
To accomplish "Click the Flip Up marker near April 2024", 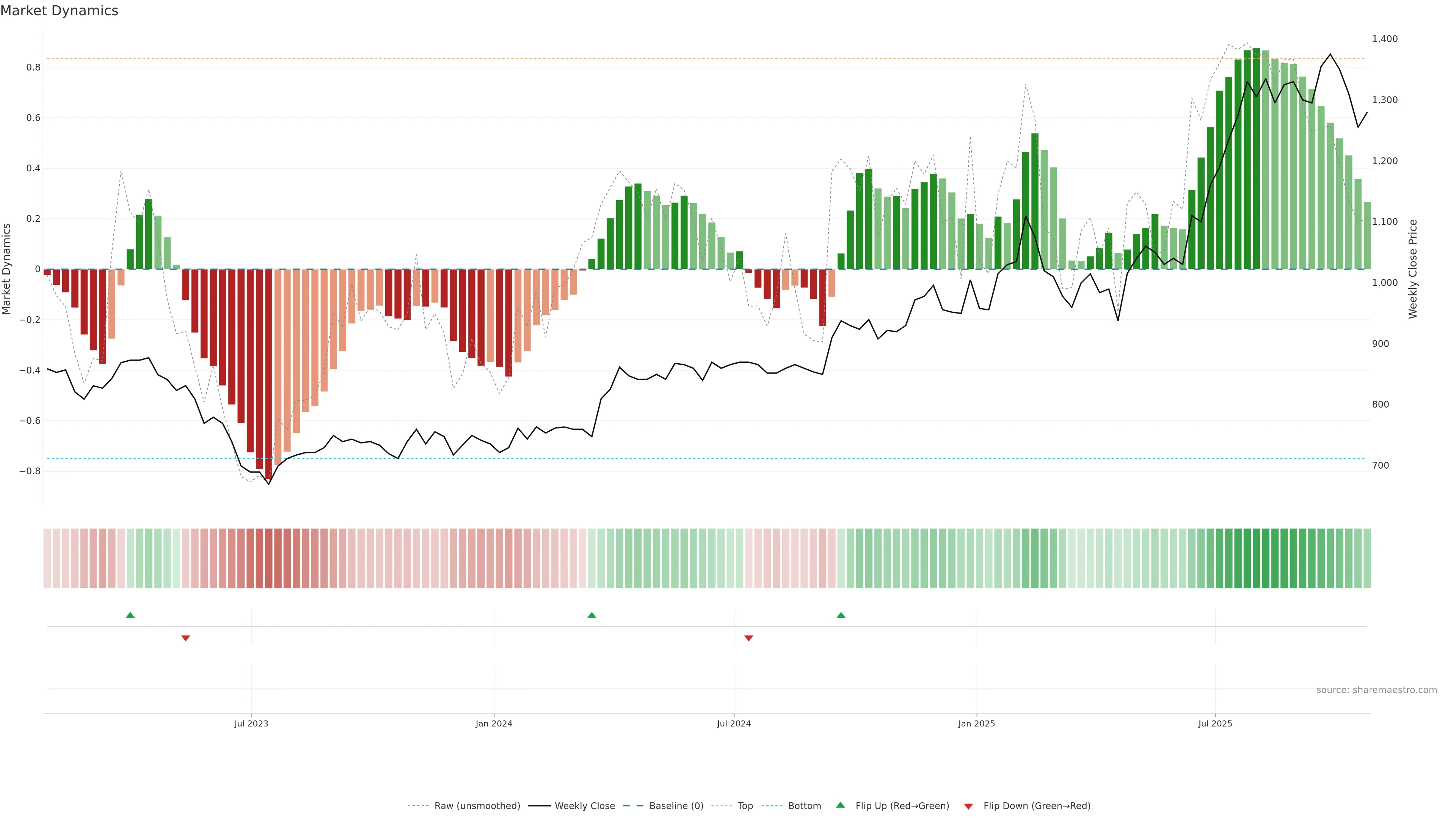I will point(592,615).
